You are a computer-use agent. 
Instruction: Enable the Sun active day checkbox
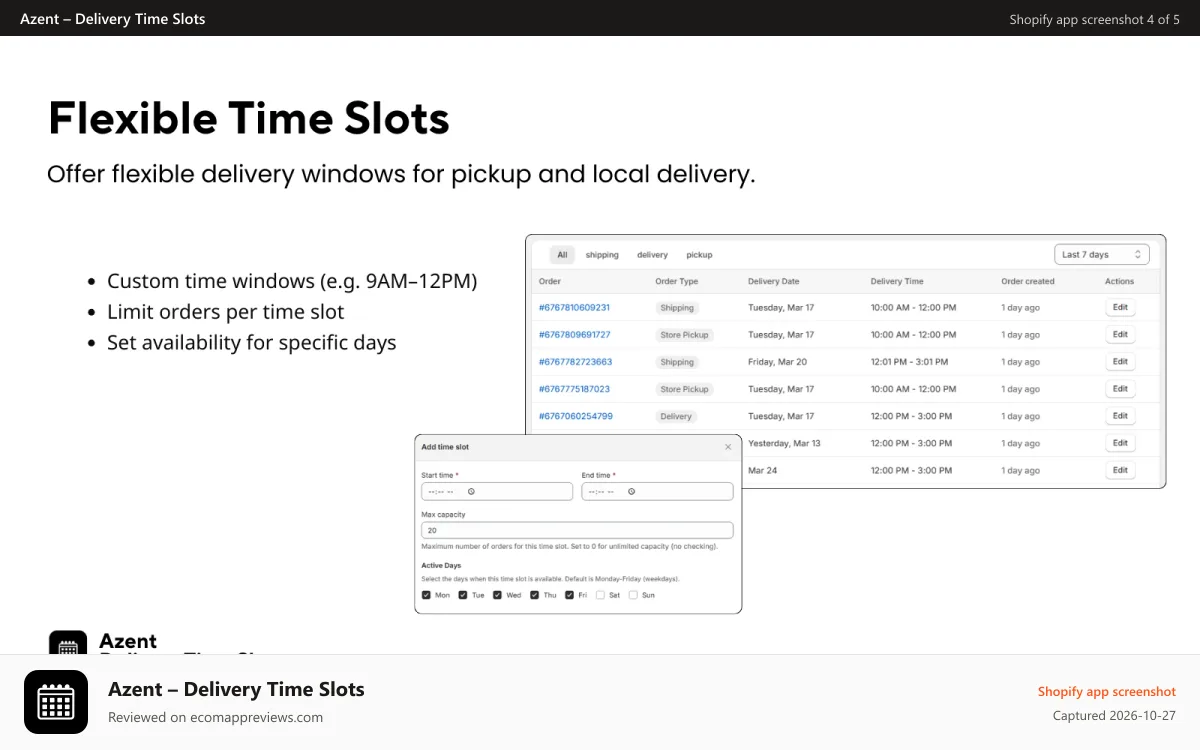pyautogui.click(x=633, y=595)
